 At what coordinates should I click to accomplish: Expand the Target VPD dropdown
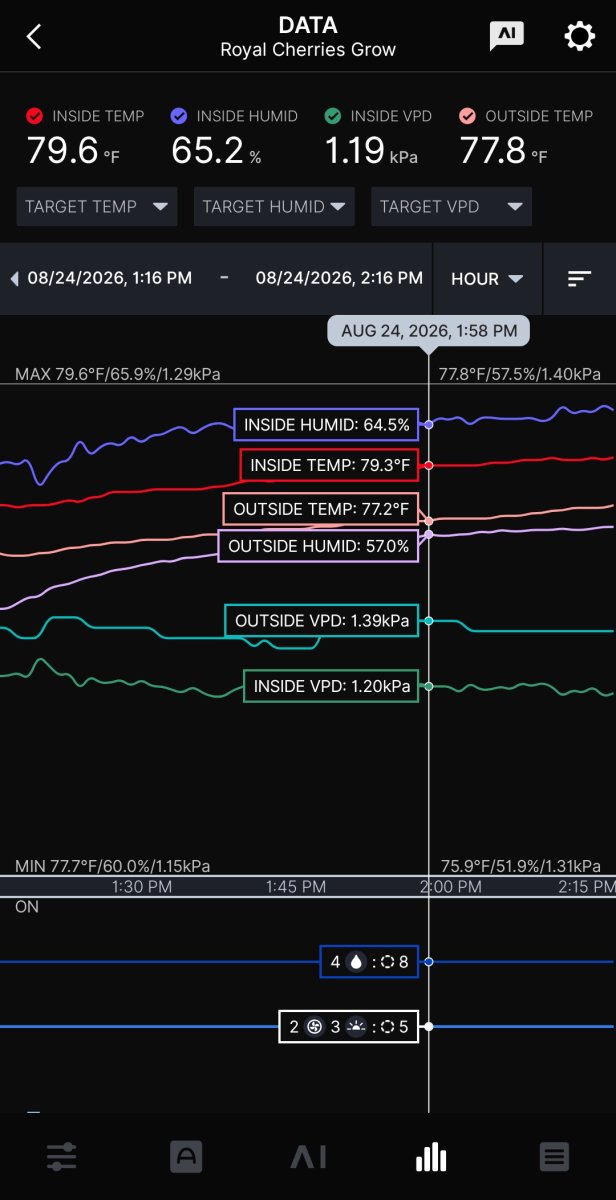(x=451, y=207)
